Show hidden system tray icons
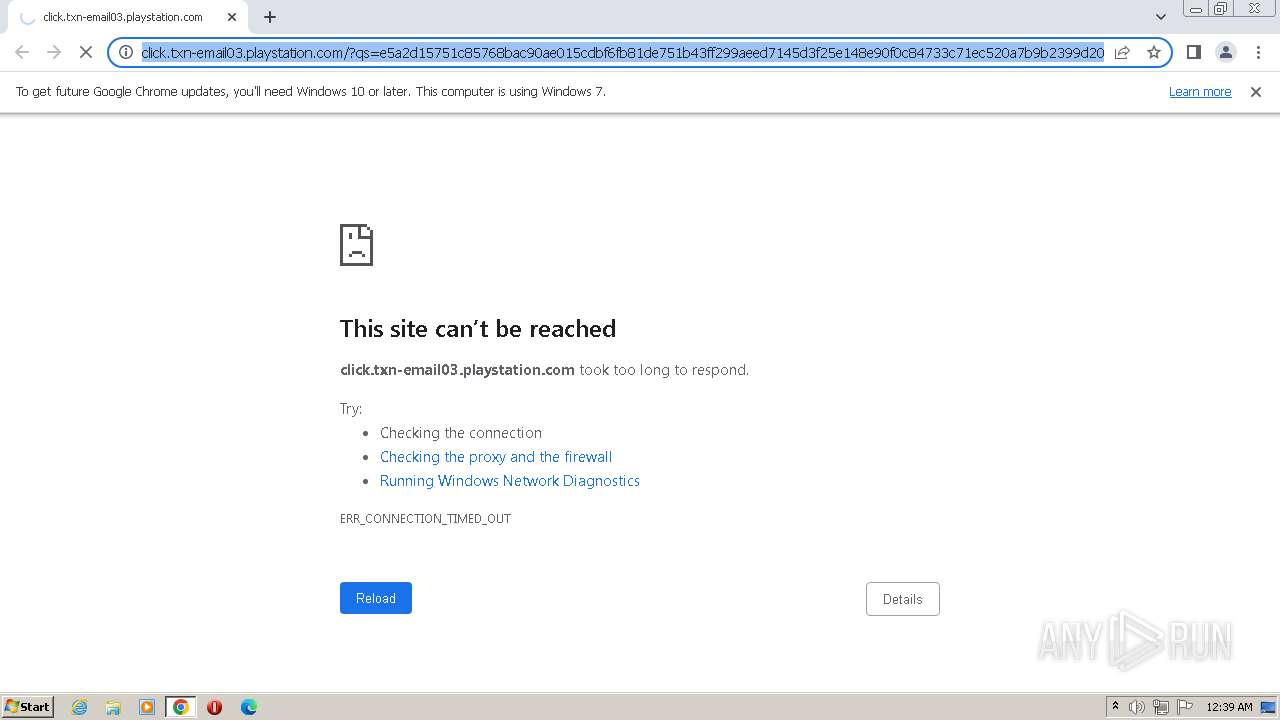Viewport: 1280px width, 720px height. pos(1115,707)
